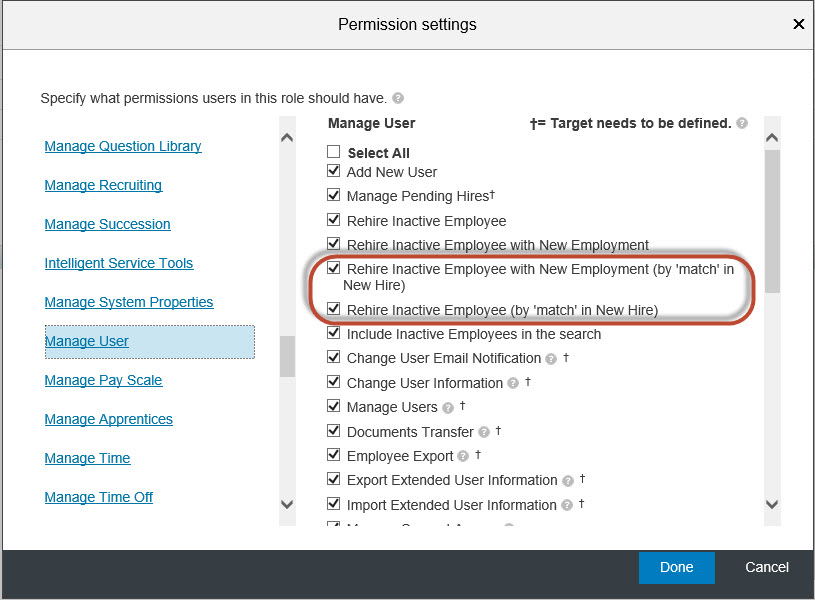The image size is (815, 600).
Task: Click help icon beside Employee Export
Action: click(463, 456)
